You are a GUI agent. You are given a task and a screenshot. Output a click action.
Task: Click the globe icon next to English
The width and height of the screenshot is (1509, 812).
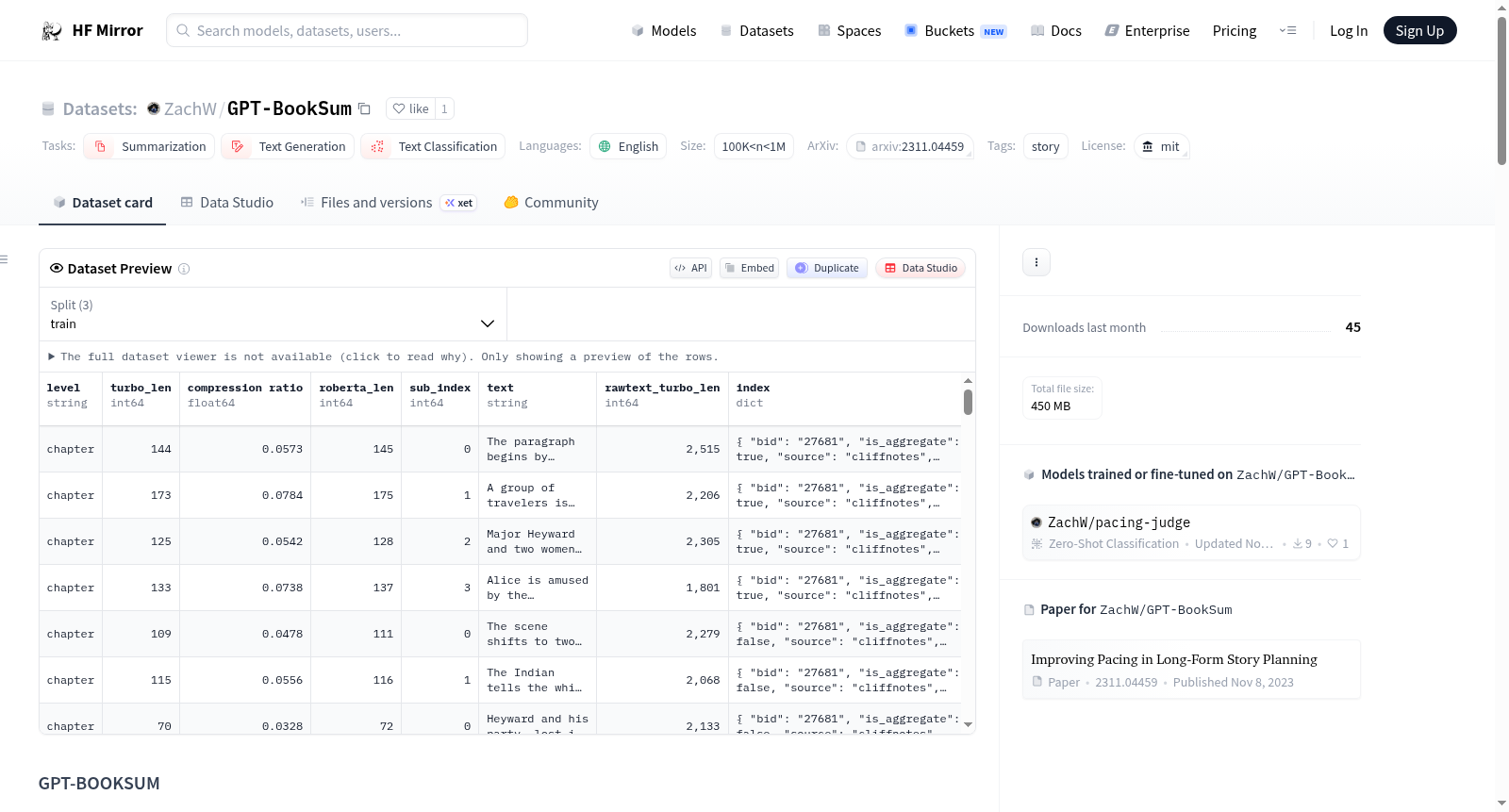[x=605, y=146]
